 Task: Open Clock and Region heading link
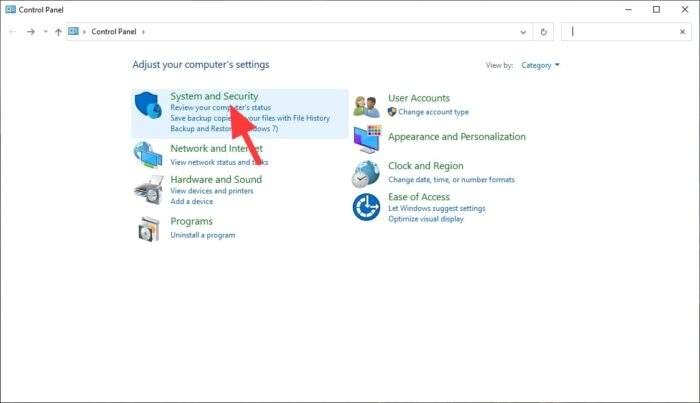[x=425, y=166]
